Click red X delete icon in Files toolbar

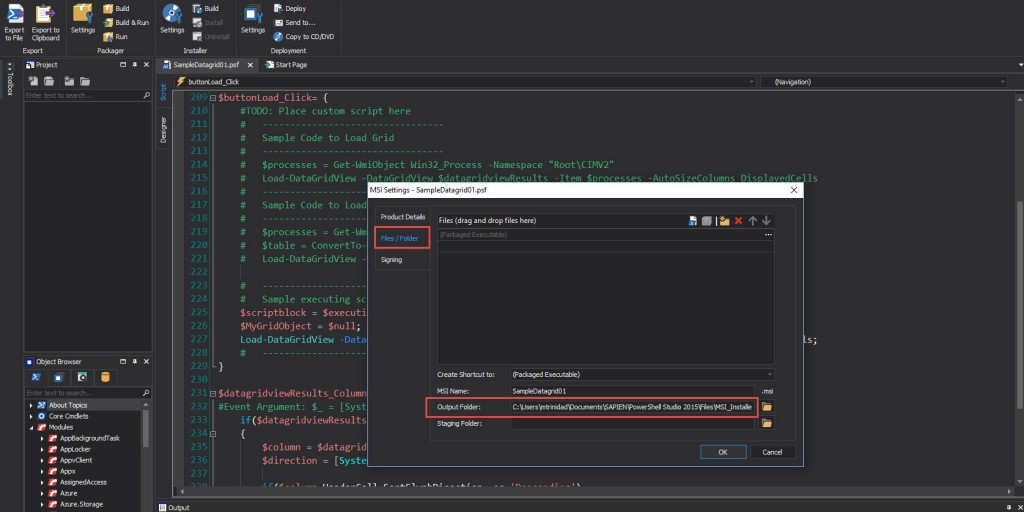click(x=739, y=221)
